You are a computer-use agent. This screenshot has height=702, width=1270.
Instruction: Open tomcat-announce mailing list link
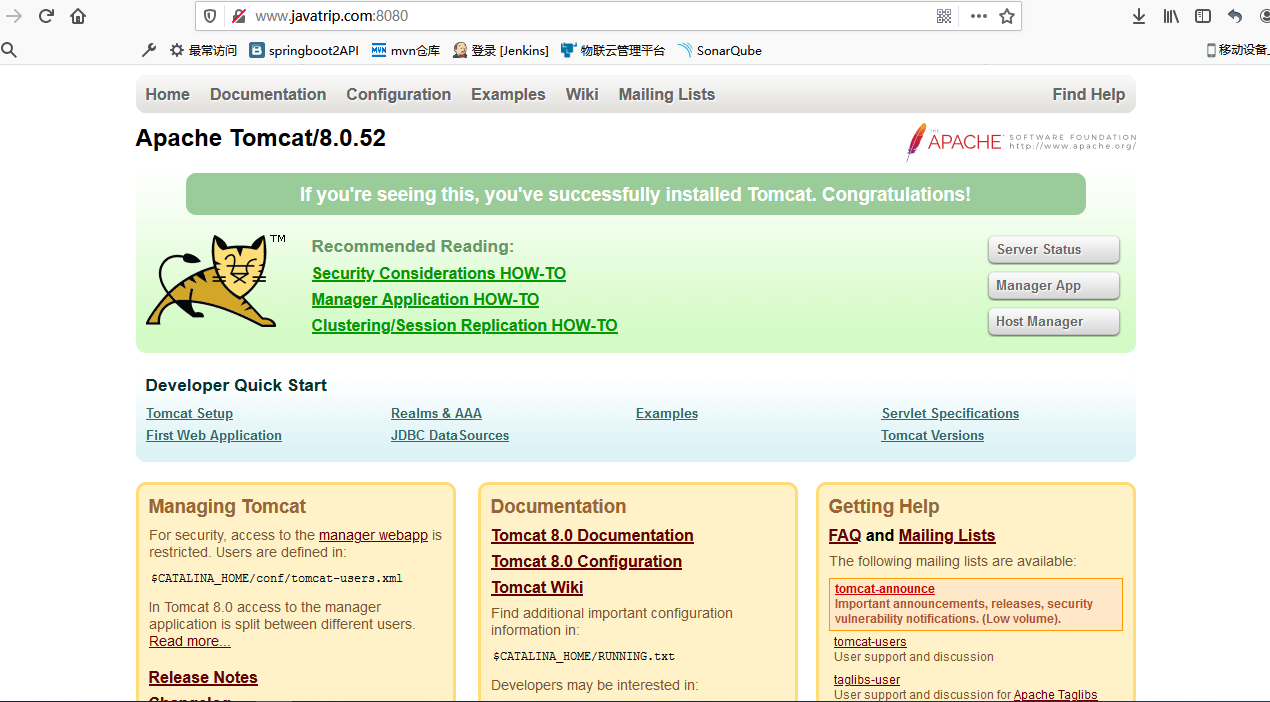coord(885,589)
